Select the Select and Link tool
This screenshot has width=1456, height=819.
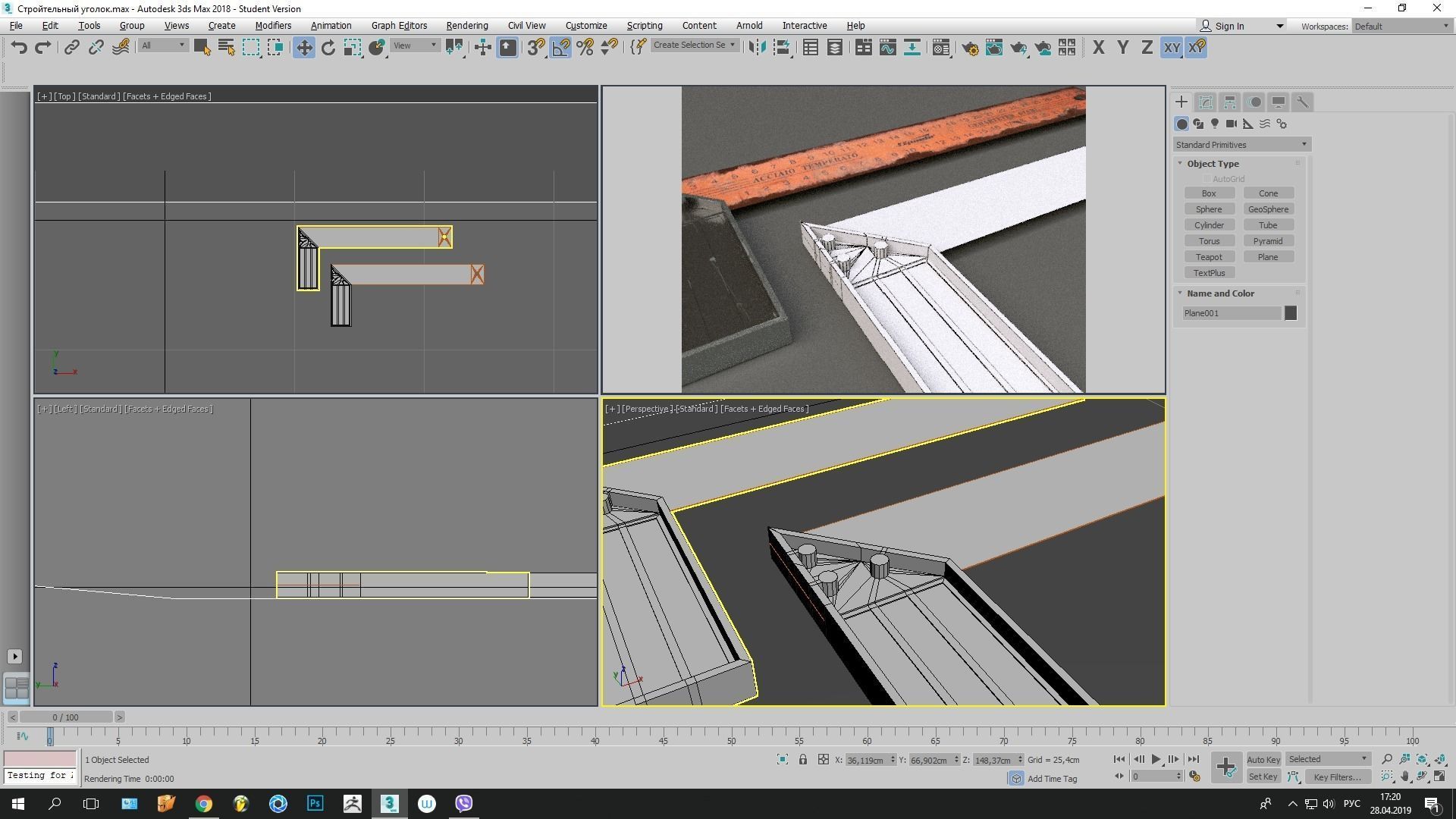[x=71, y=48]
